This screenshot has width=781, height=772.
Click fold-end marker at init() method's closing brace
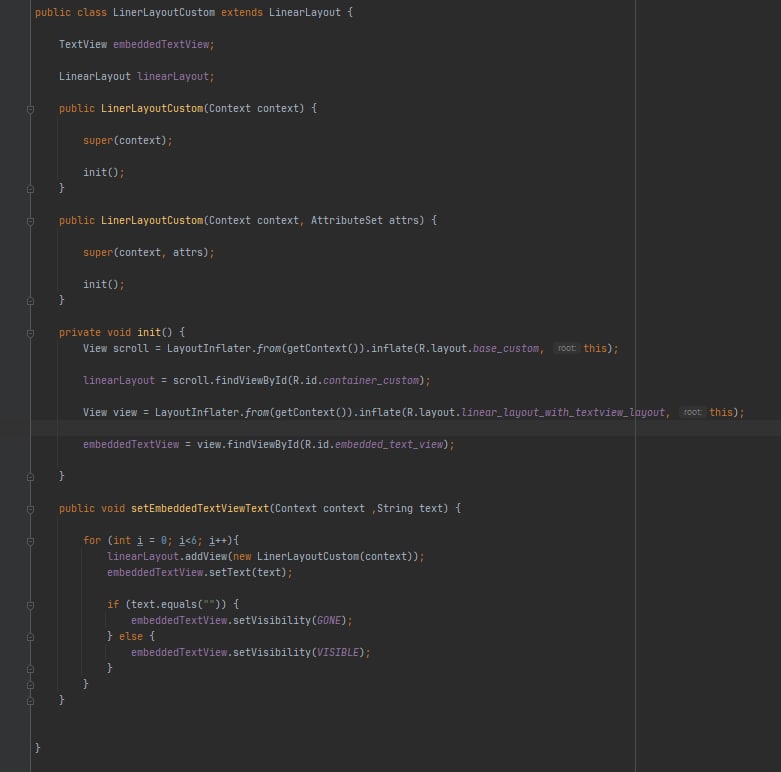pos(30,477)
